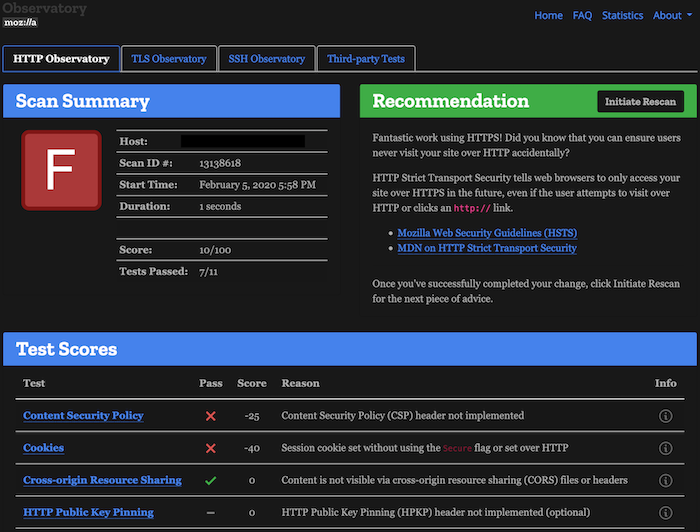
Task: Click the Recommendation heading
Action: 451,101
